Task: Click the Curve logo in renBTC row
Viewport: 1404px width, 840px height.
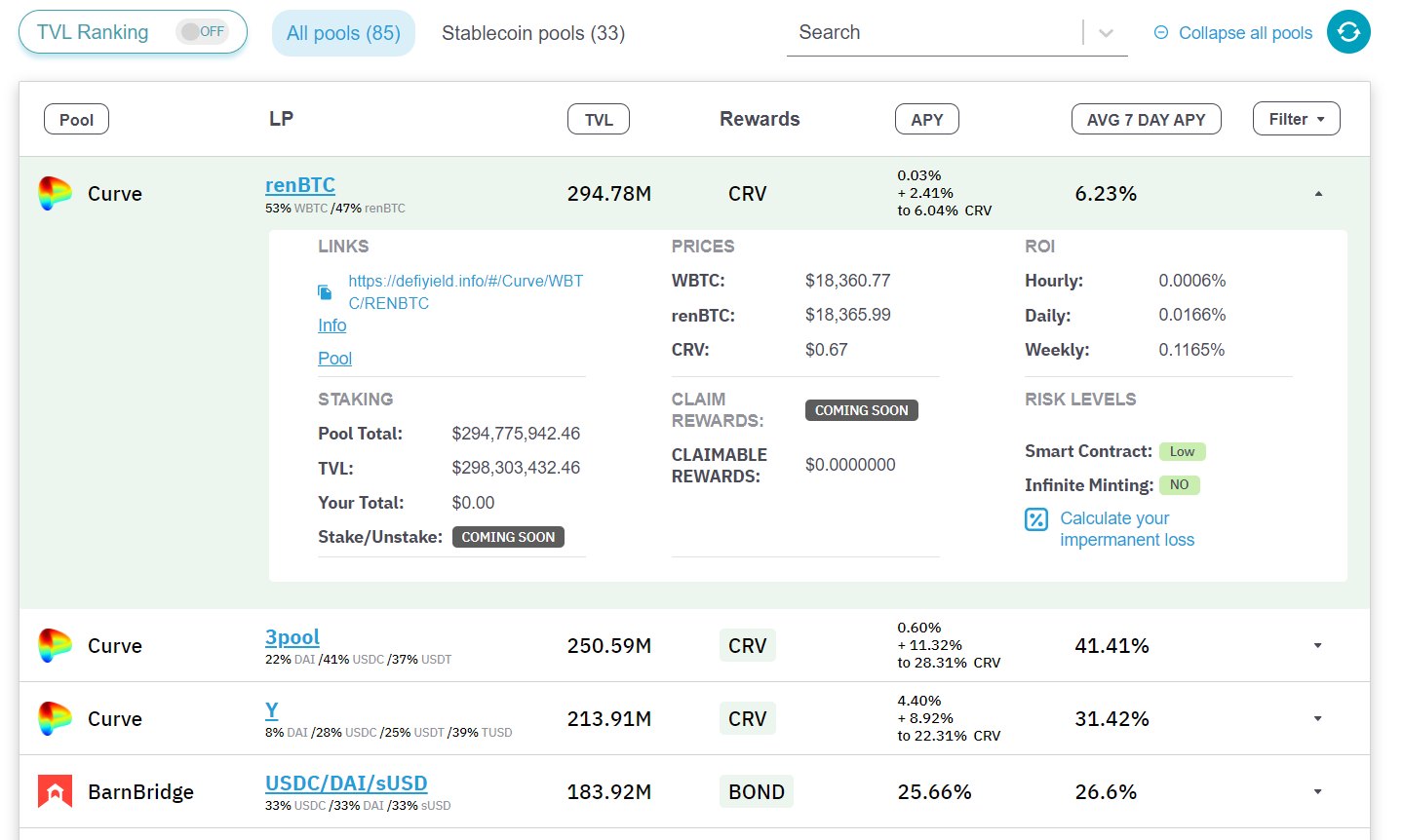Action: click(x=55, y=194)
